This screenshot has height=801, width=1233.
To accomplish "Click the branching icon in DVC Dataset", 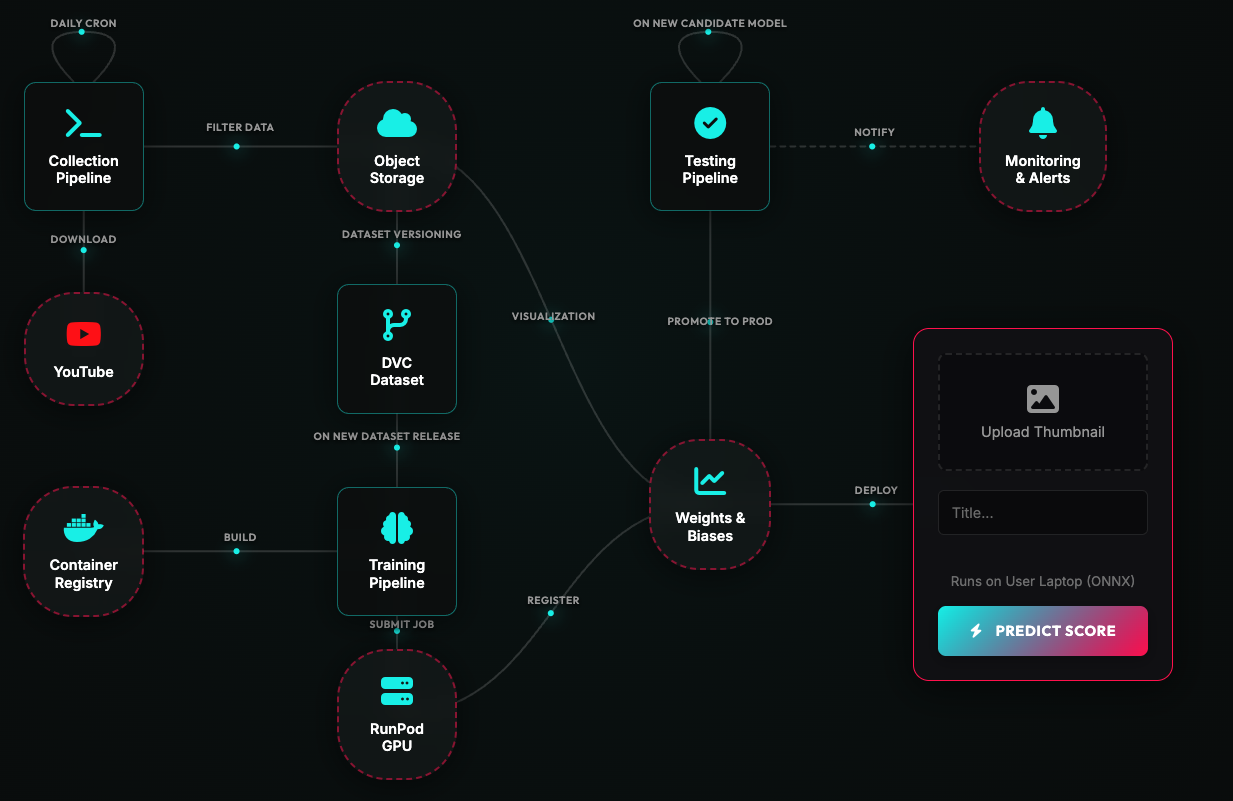I will click(397, 325).
